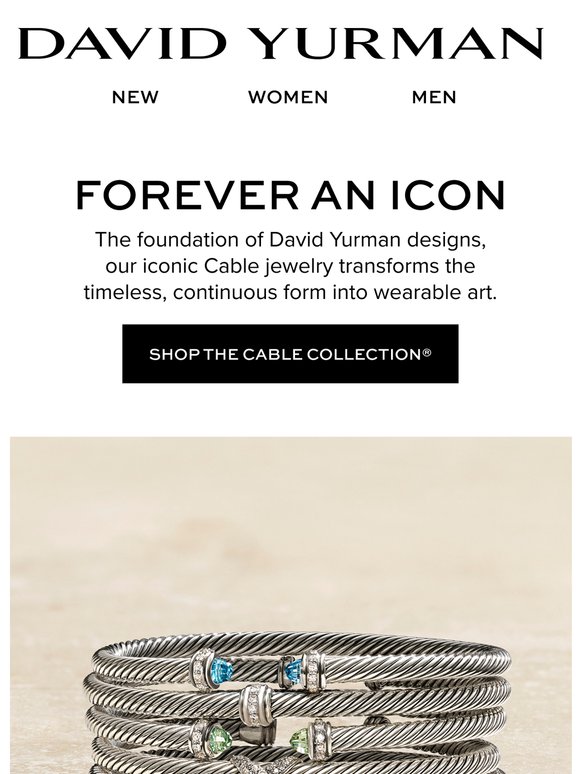580x774 pixels.
Task: Click the left blue topaz gemstone
Action: coord(222,670)
